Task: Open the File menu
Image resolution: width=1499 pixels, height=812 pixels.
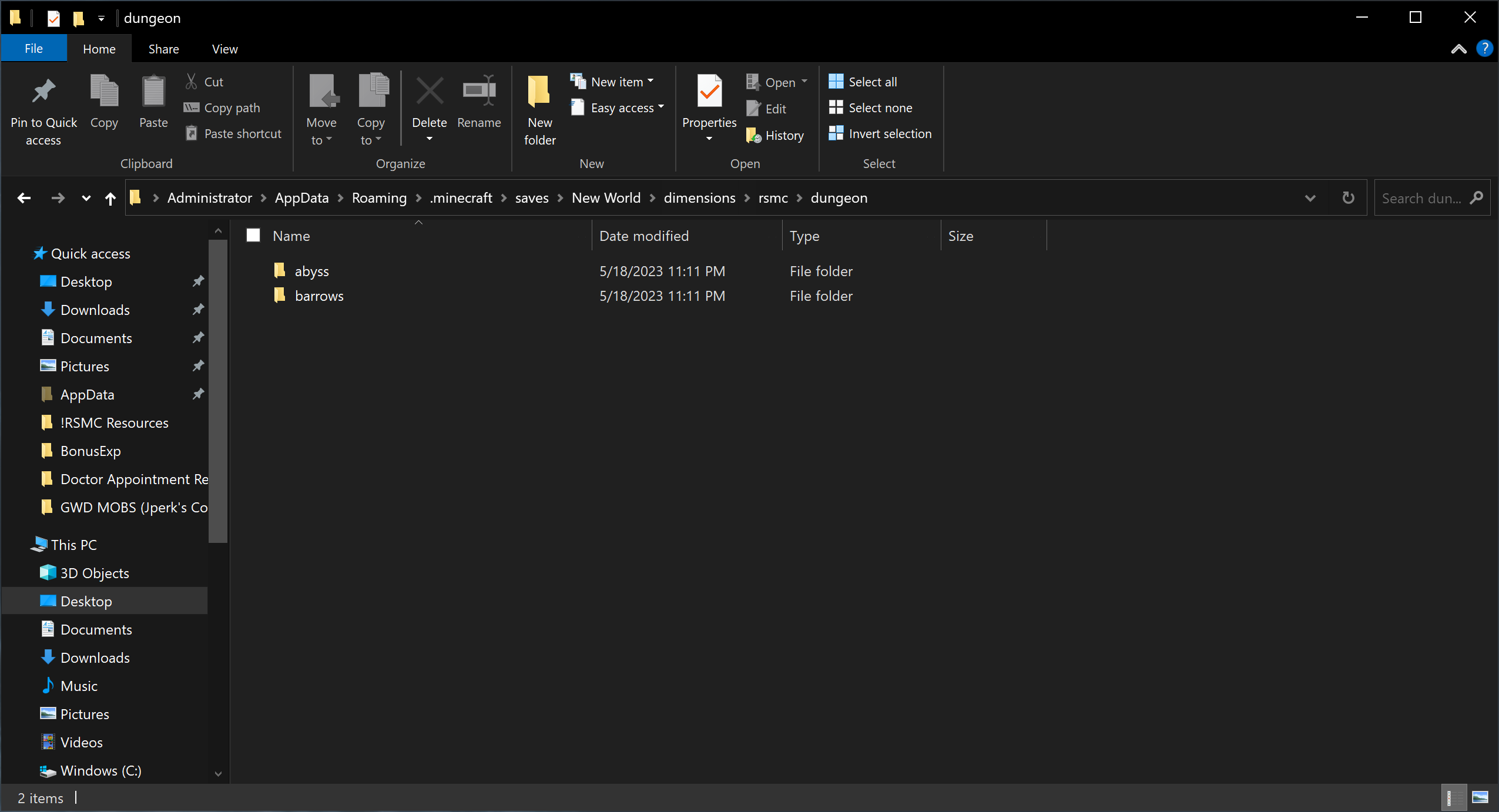Action: coord(33,48)
